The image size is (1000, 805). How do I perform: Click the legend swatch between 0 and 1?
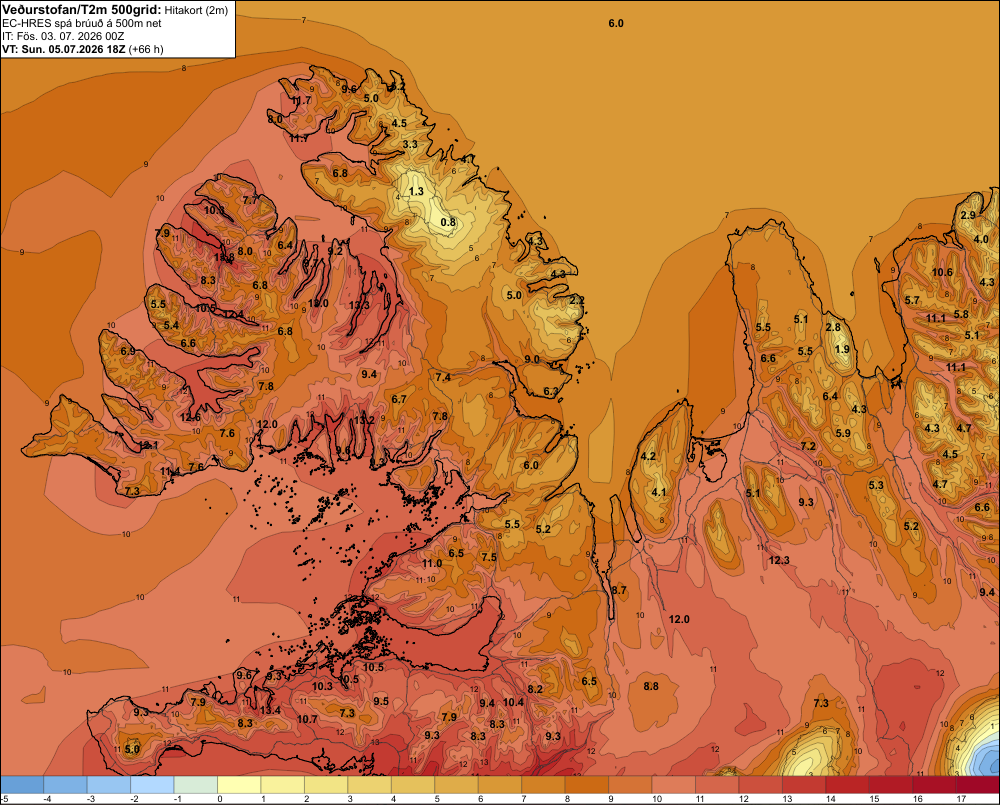[239, 785]
